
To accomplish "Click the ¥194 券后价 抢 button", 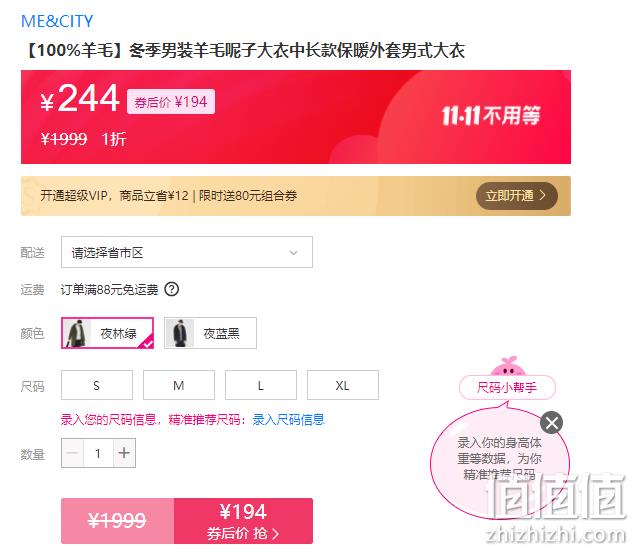I will 243,521.
